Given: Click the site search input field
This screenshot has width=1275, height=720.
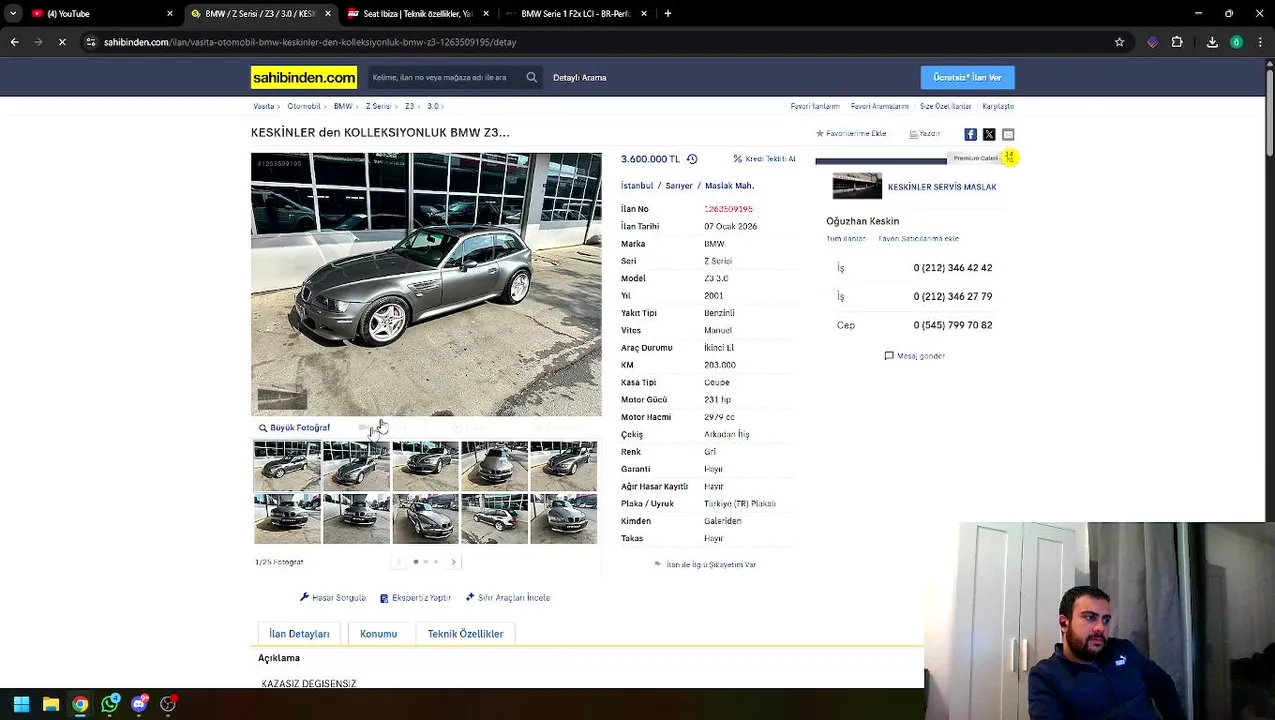Looking at the screenshot, I should [445, 77].
